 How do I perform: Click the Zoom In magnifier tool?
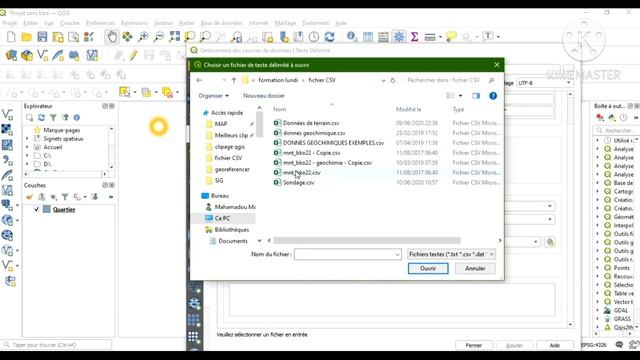(143, 37)
